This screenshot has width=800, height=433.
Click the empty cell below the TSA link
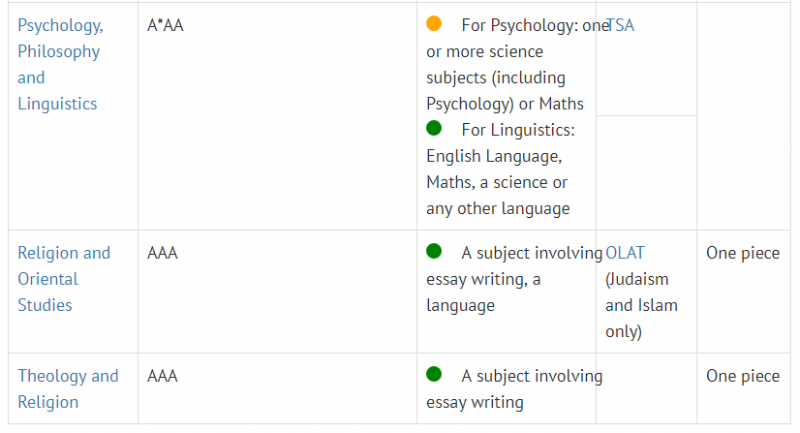coord(646,172)
